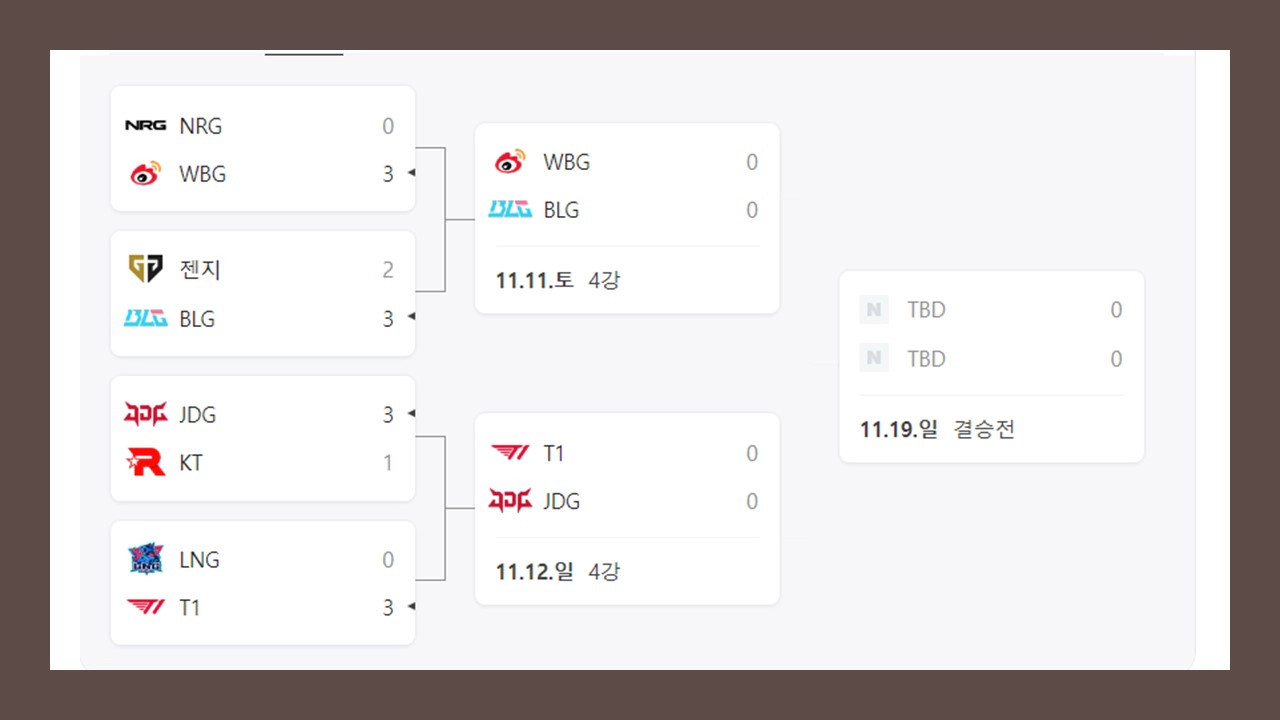Image resolution: width=1280 pixels, height=720 pixels.
Task: Click the JDG team logo
Action: pyautogui.click(x=145, y=414)
